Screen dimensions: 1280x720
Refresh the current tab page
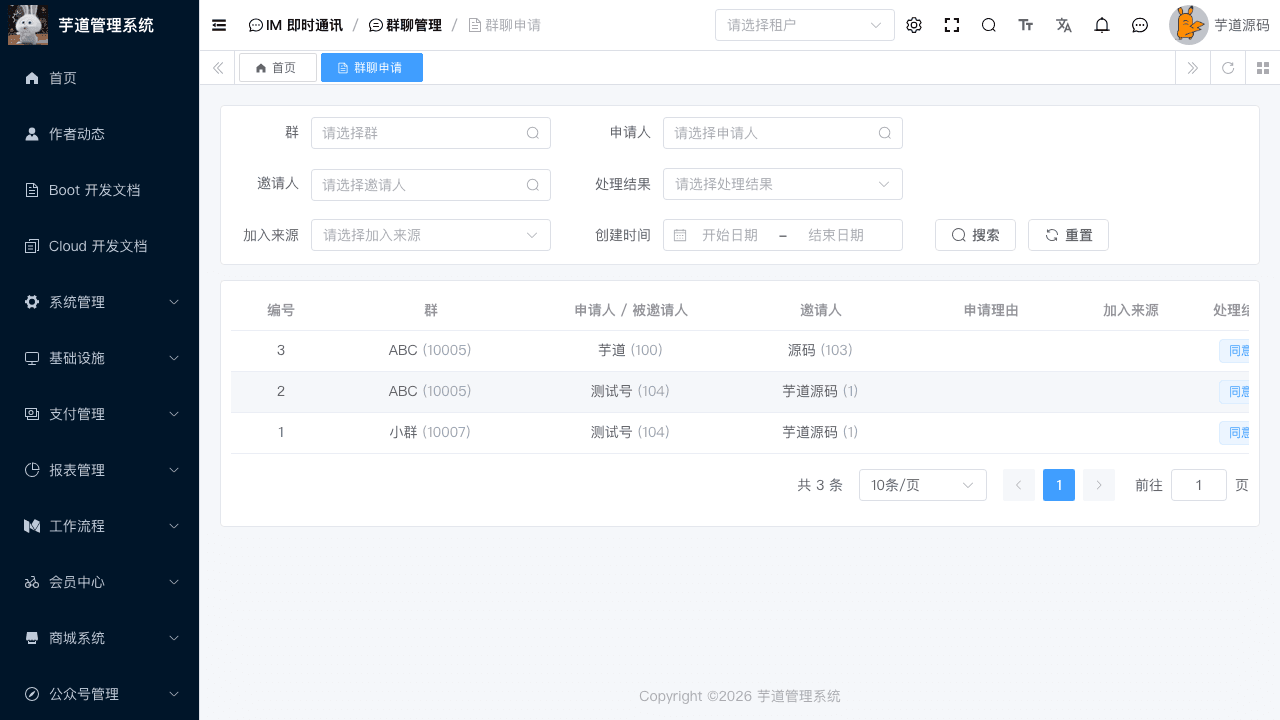point(1228,68)
